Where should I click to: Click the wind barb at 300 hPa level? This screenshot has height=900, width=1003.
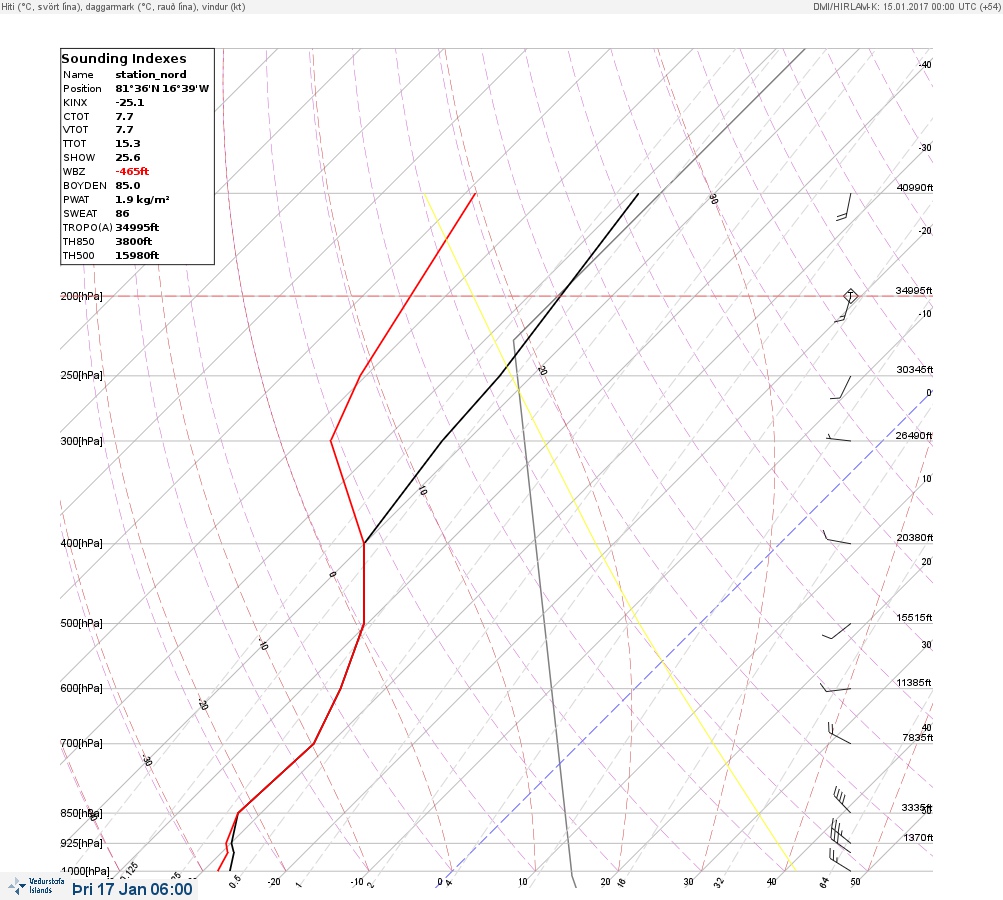click(838, 438)
